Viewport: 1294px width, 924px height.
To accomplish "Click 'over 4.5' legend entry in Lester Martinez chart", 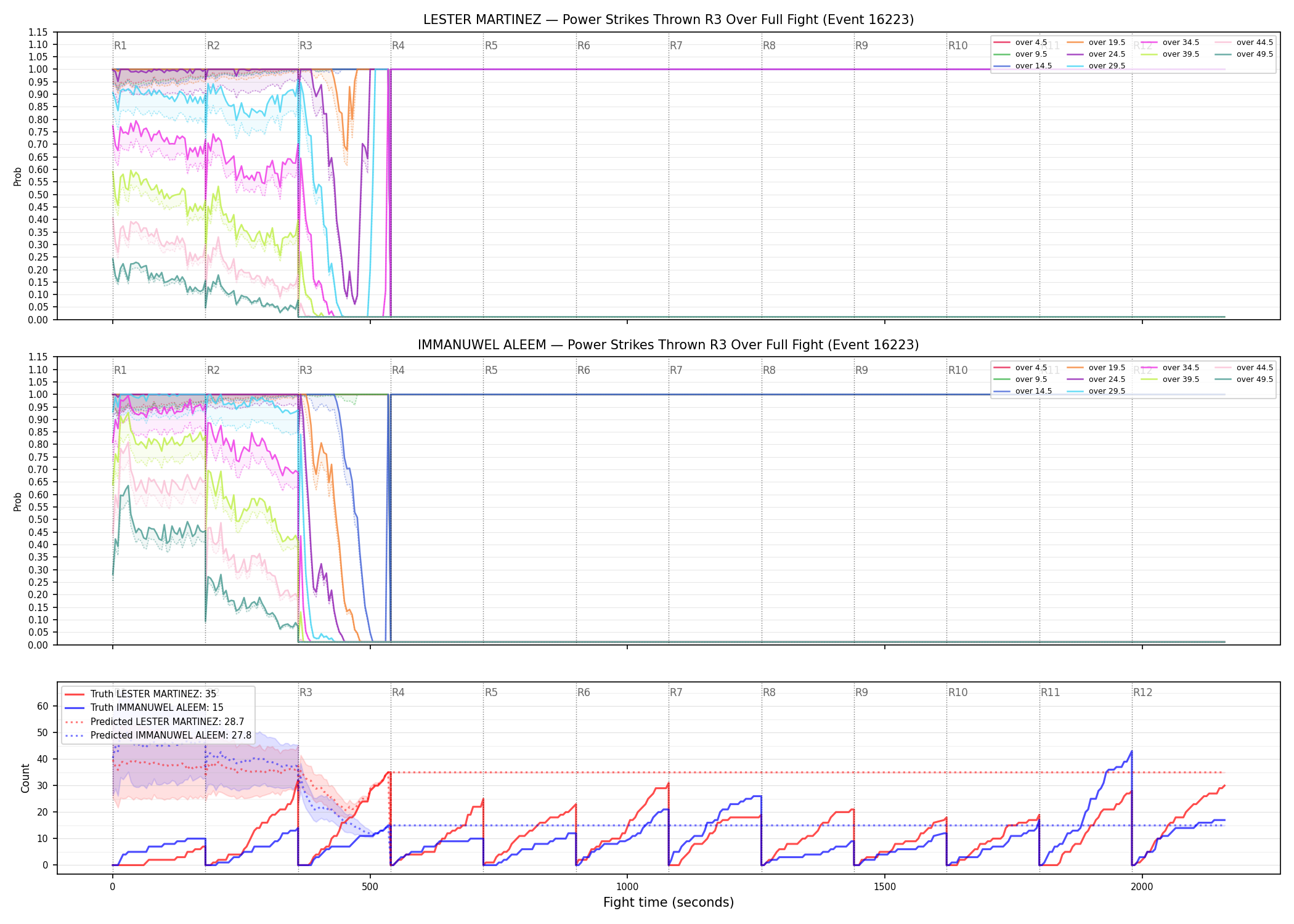I will pos(1020,43).
